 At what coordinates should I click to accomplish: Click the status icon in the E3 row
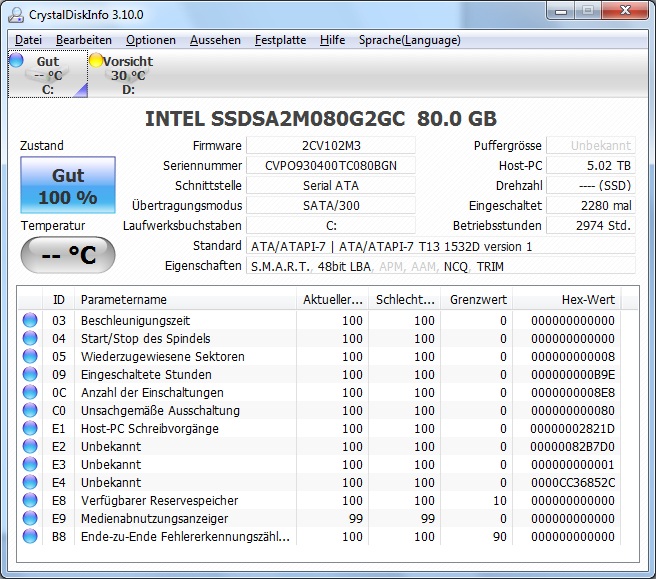click(30, 464)
